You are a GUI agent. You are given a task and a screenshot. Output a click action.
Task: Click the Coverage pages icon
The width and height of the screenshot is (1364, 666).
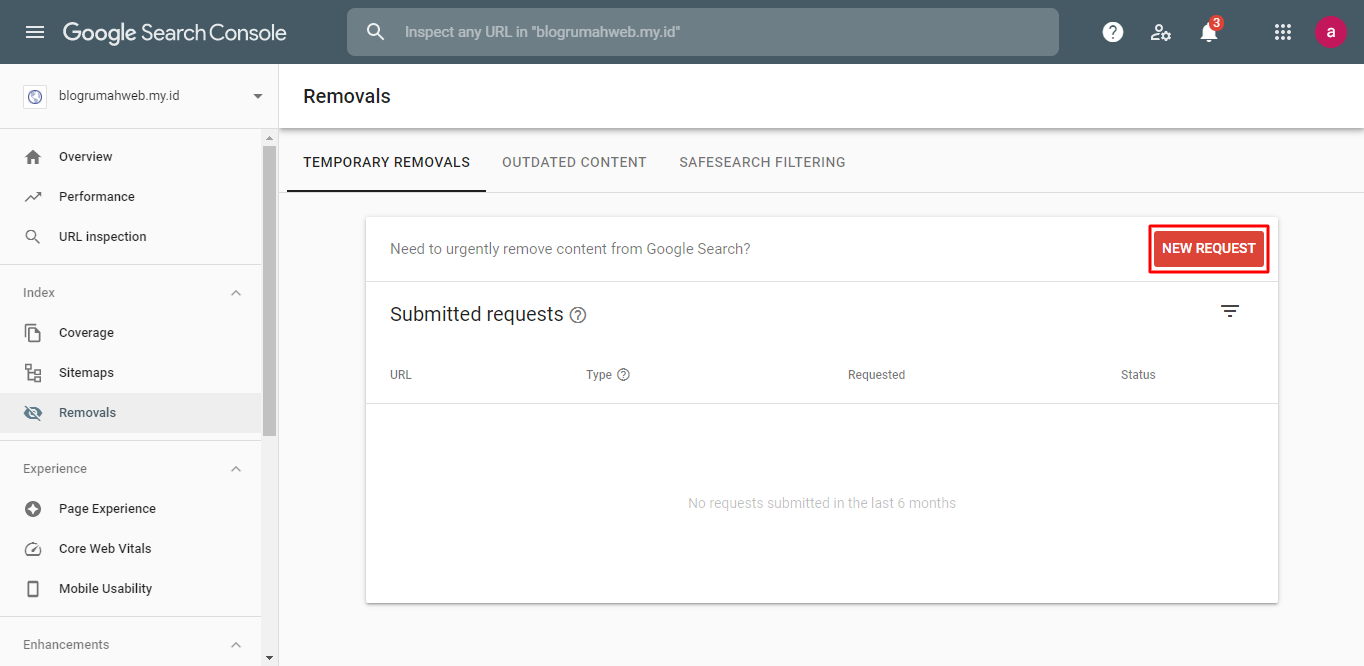(33, 333)
